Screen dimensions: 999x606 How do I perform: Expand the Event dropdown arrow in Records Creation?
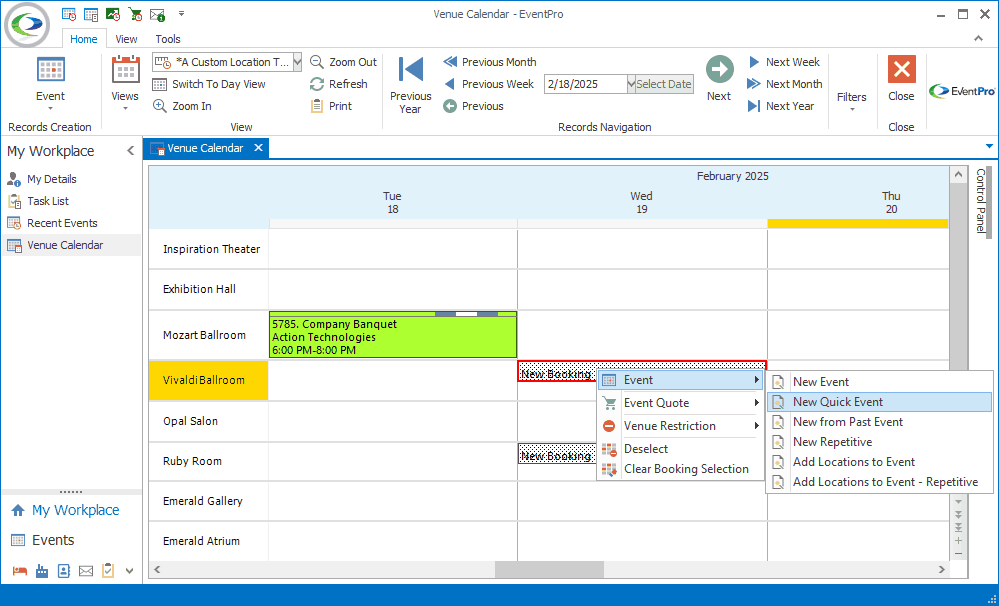tap(50, 109)
